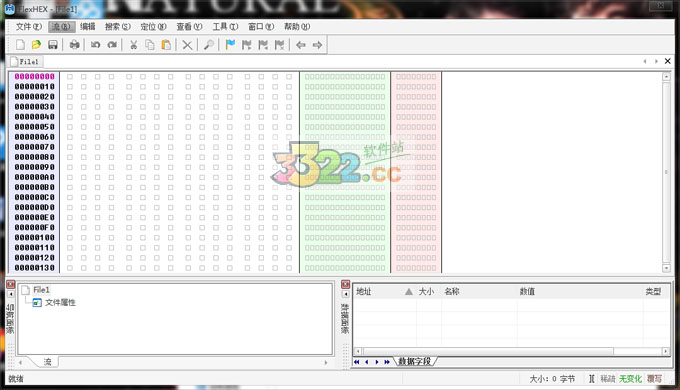The image size is (680, 390).
Task: Toggle the 覆写 overwrite mode indicator
Action: coord(654,379)
